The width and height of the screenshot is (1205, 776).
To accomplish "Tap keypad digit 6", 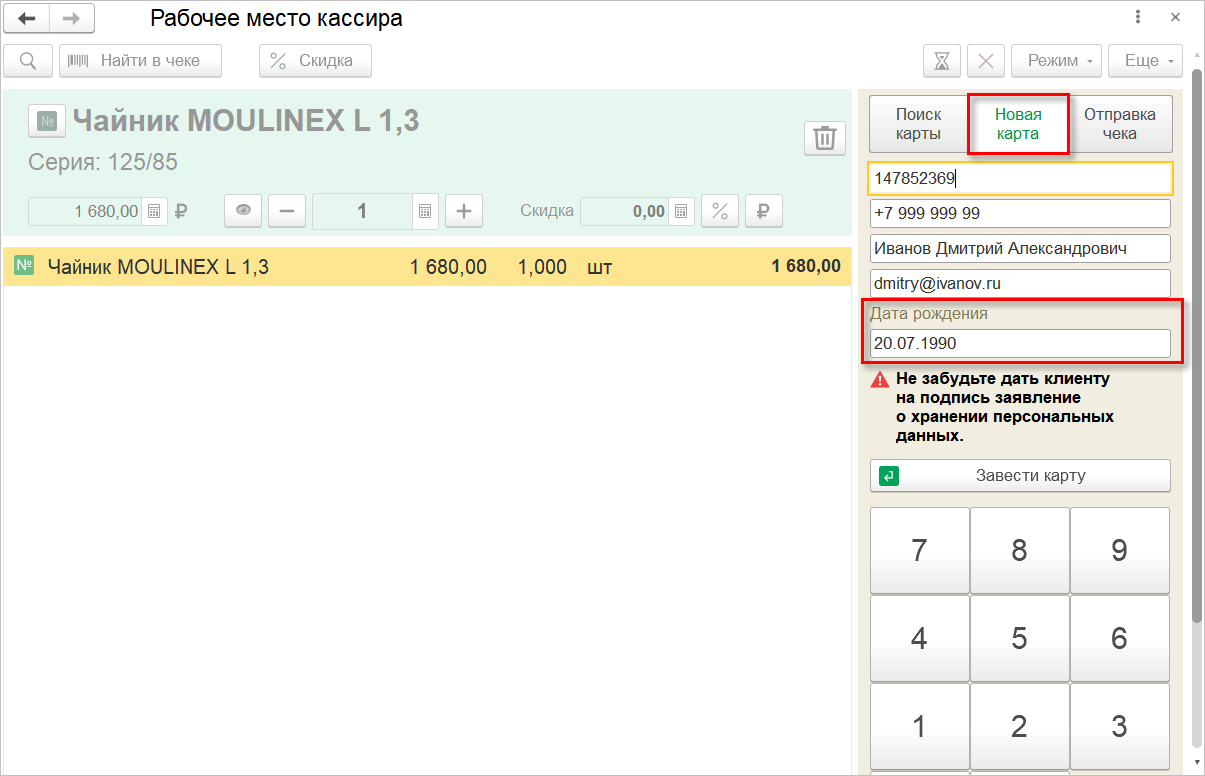I will click(x=1120, y=638).
